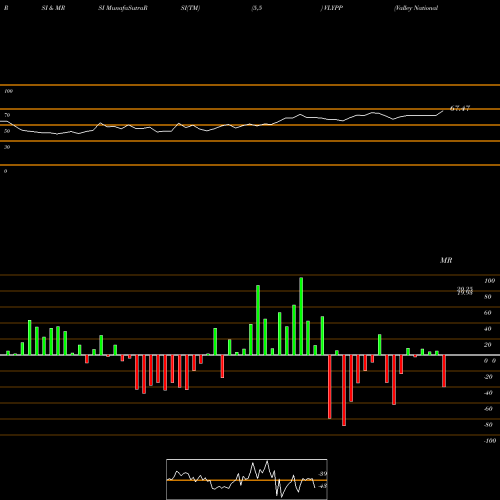Click the -60 label on MR right axis
The image size is (500, 500).
coord(488,409)
